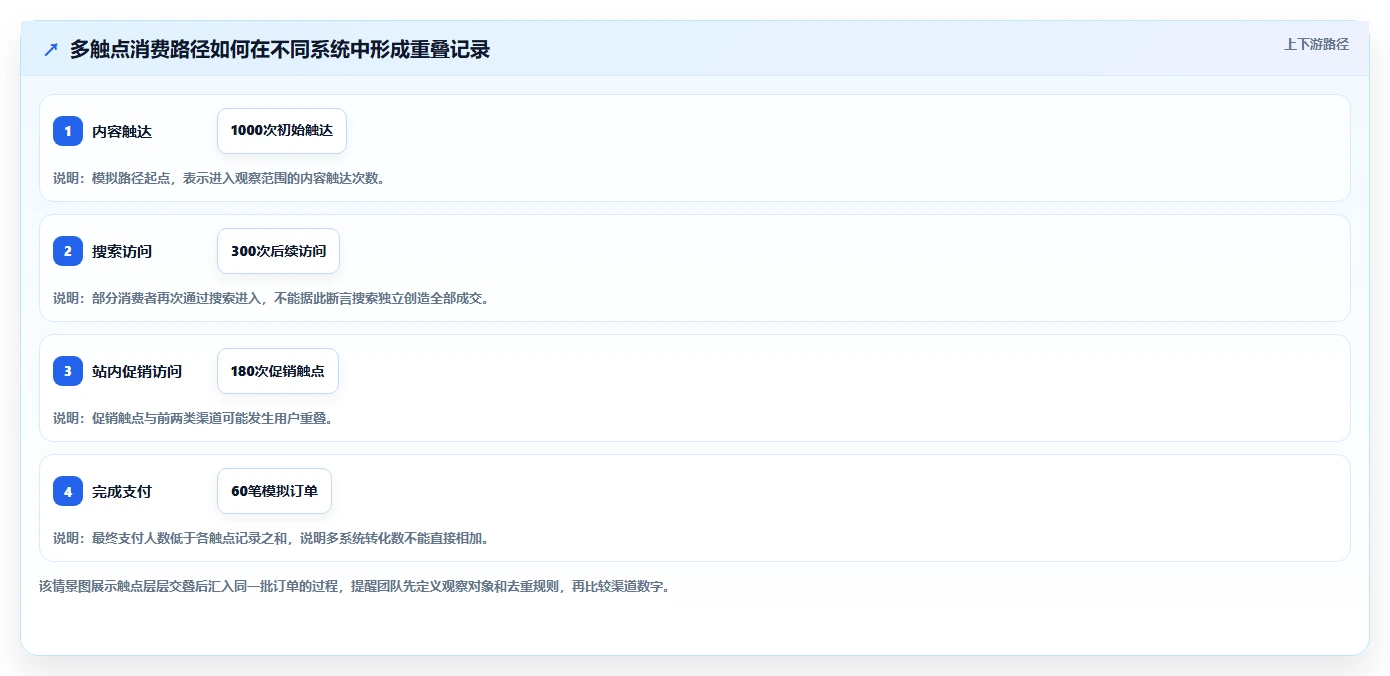Click the footer note starting "该情景图展示触点层层交叠"
1390x676 pixels.
(354, 586)
